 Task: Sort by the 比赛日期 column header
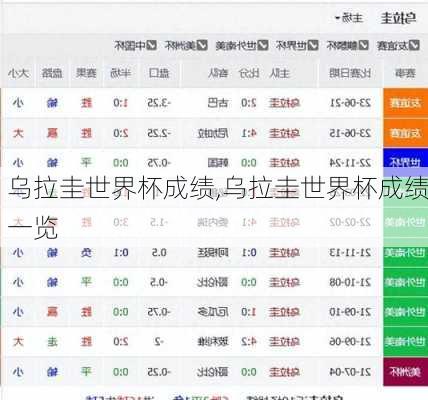point(350,73)
